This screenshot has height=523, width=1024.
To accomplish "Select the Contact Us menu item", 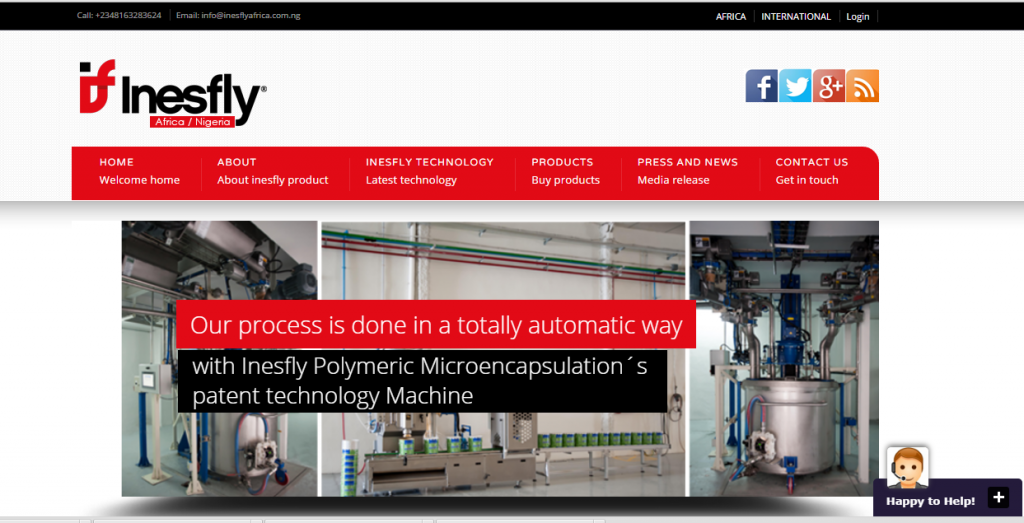I will pyautogui.click(x=811, y=162).
